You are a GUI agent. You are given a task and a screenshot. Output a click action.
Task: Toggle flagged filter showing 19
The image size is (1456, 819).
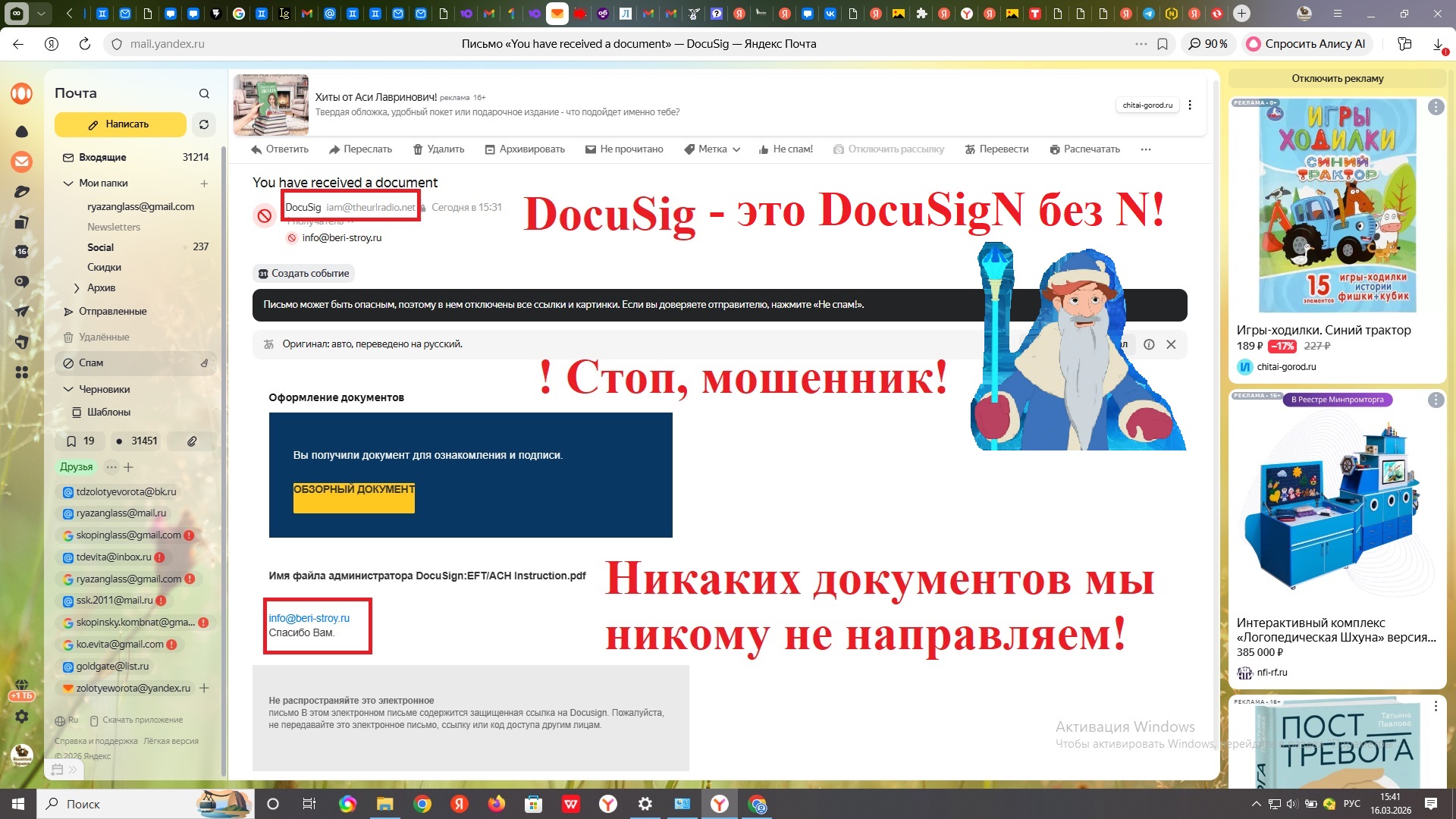point(80,441)
